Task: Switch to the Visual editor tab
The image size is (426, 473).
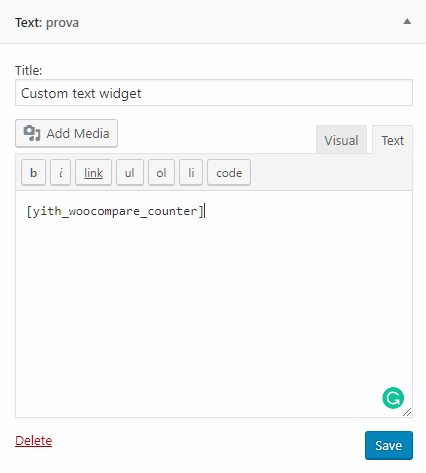Action: point(341,140)
